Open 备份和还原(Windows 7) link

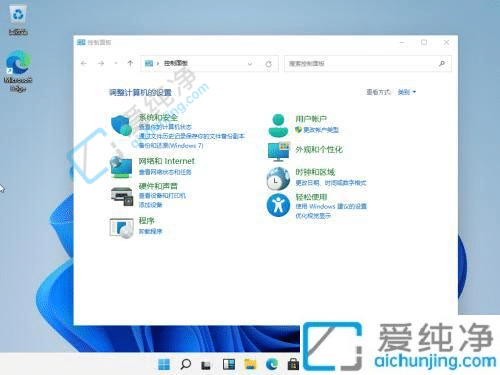pyautogui.click(x=171, y=146)
